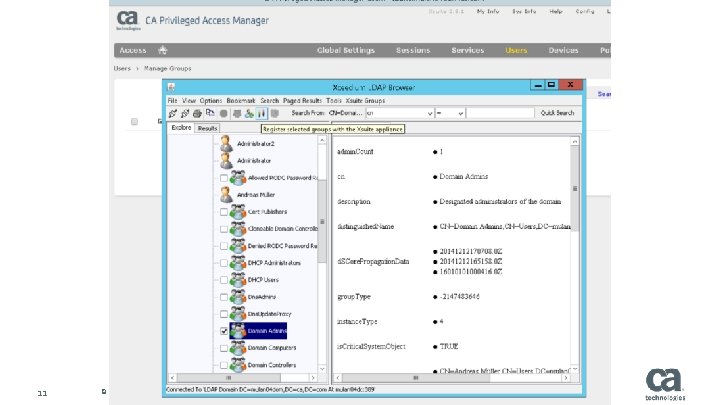Click tree panel scroll left arrow
This screenshot has height=405, width=720.
pyautogui.click(x=172, y=378)
